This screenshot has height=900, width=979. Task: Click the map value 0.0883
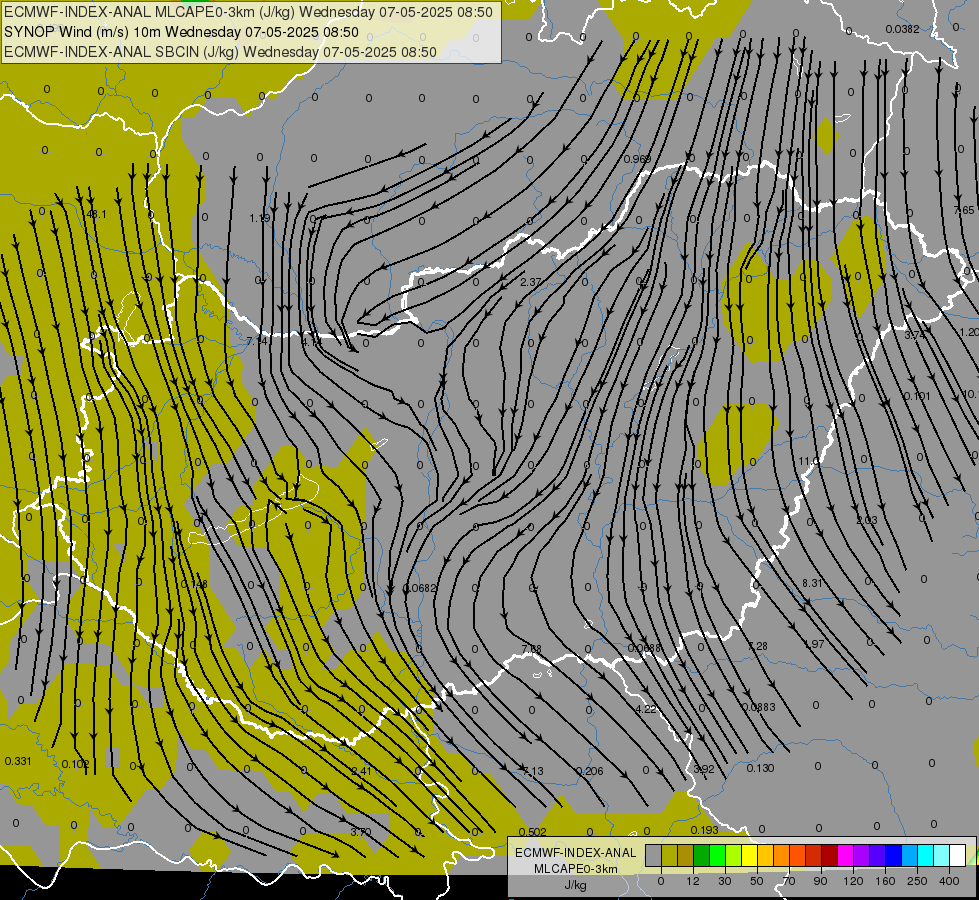(x=759, y=707)
